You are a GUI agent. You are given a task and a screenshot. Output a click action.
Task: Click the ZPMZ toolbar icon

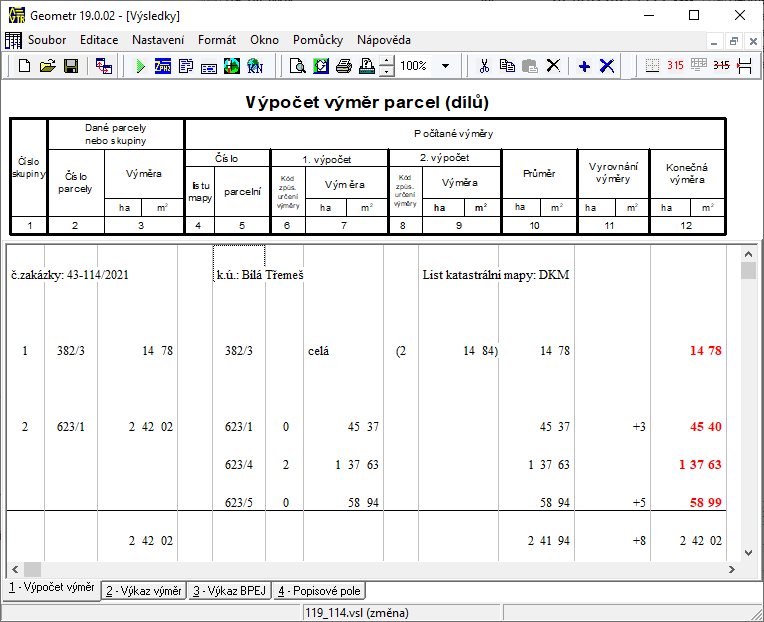pos(163,66)
